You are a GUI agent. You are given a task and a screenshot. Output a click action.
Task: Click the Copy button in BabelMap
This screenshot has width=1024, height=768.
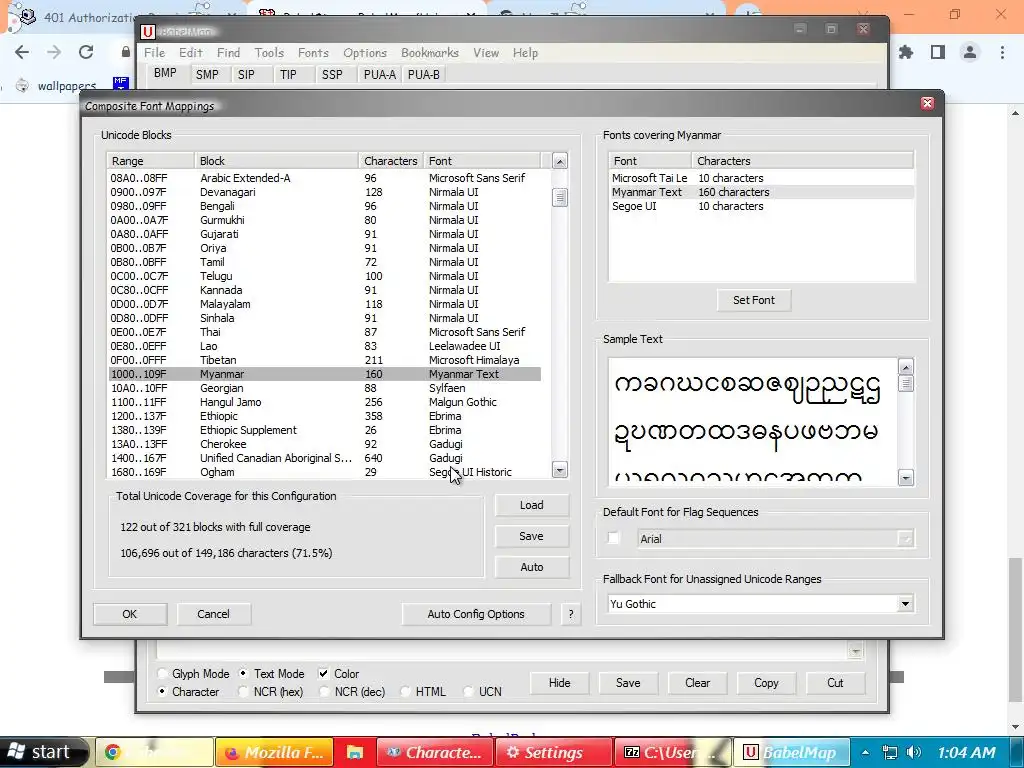766,682
